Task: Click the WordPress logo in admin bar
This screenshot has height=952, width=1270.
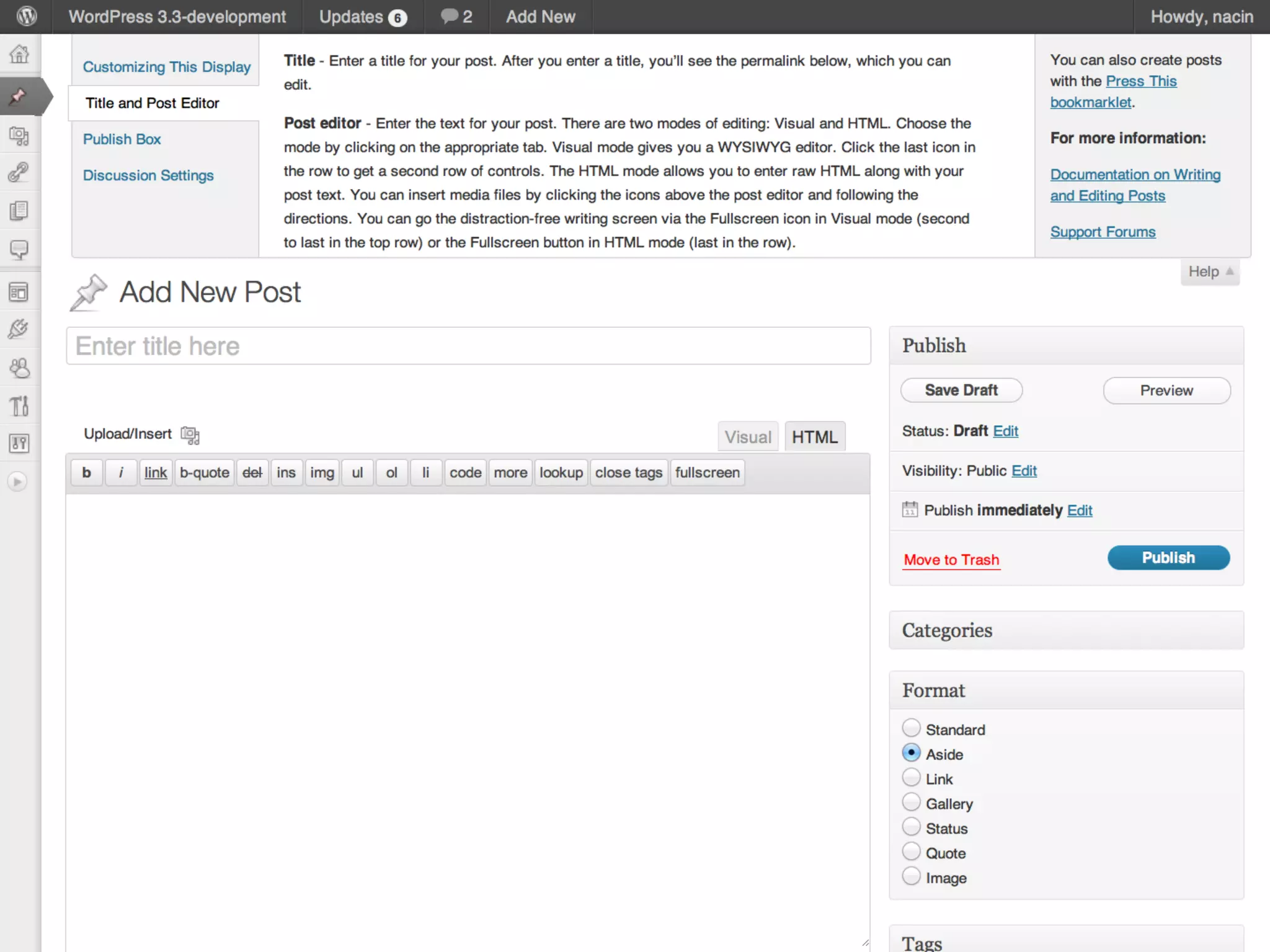Action: [x=26, y=17]
